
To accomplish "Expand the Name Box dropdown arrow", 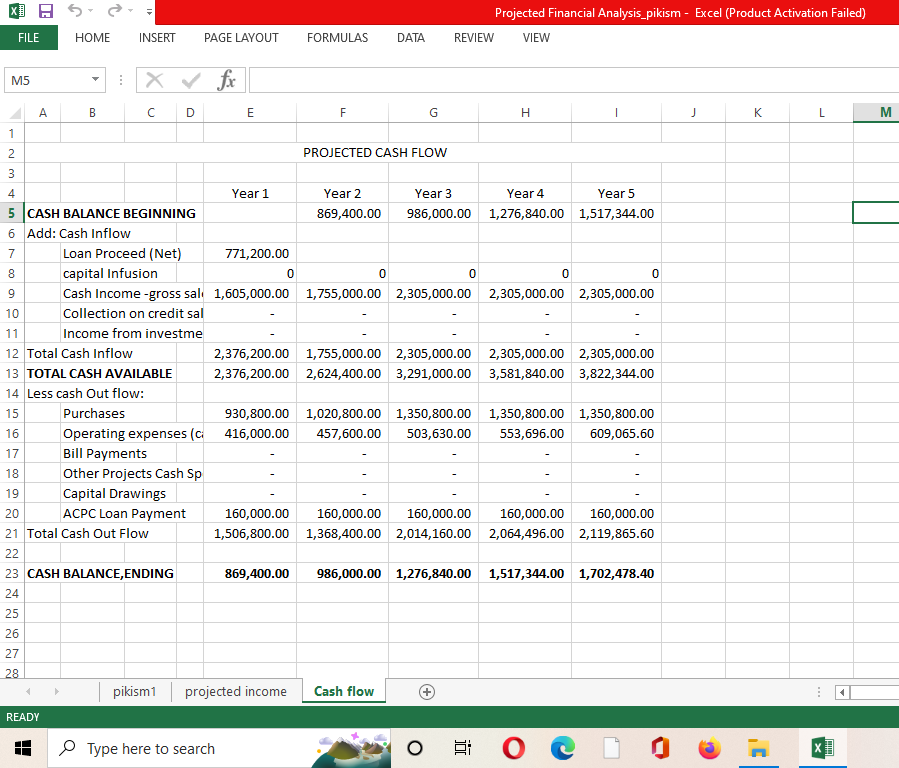I will pyautogui.click(x=94, y=80).
